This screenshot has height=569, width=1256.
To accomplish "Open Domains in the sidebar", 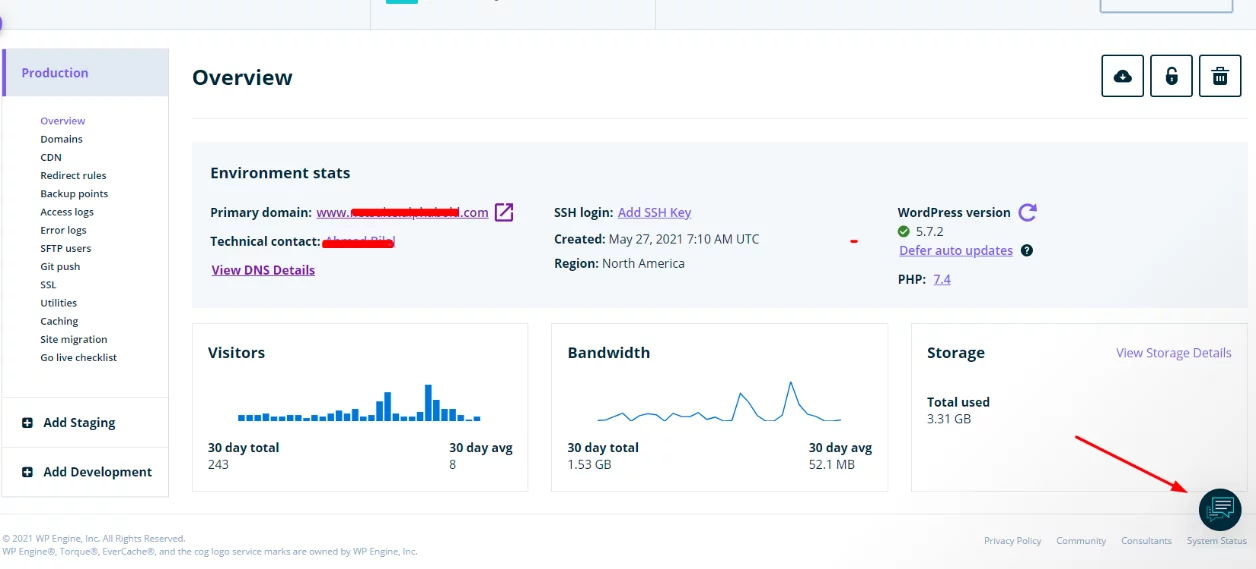I will (x=61, y=139).
